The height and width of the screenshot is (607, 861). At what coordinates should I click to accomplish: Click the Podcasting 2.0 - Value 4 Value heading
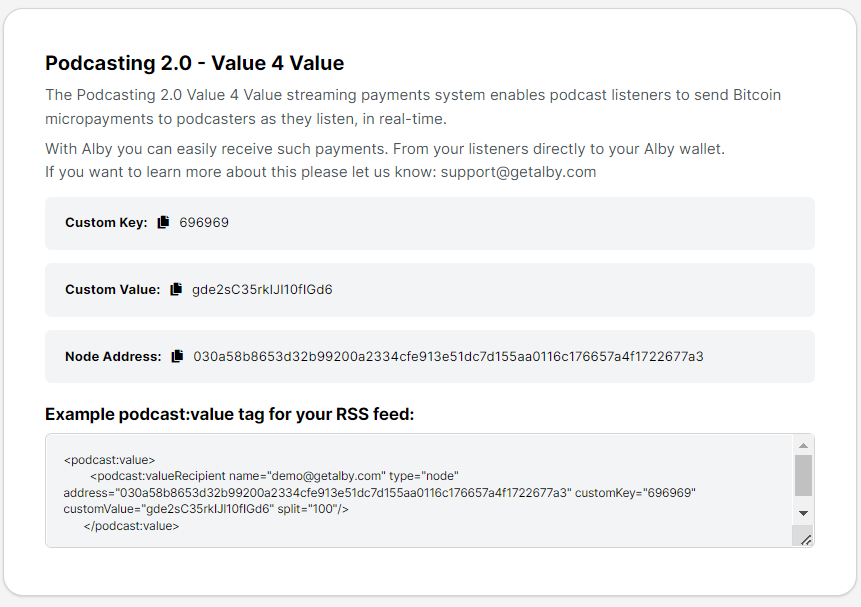coord(194,63)
